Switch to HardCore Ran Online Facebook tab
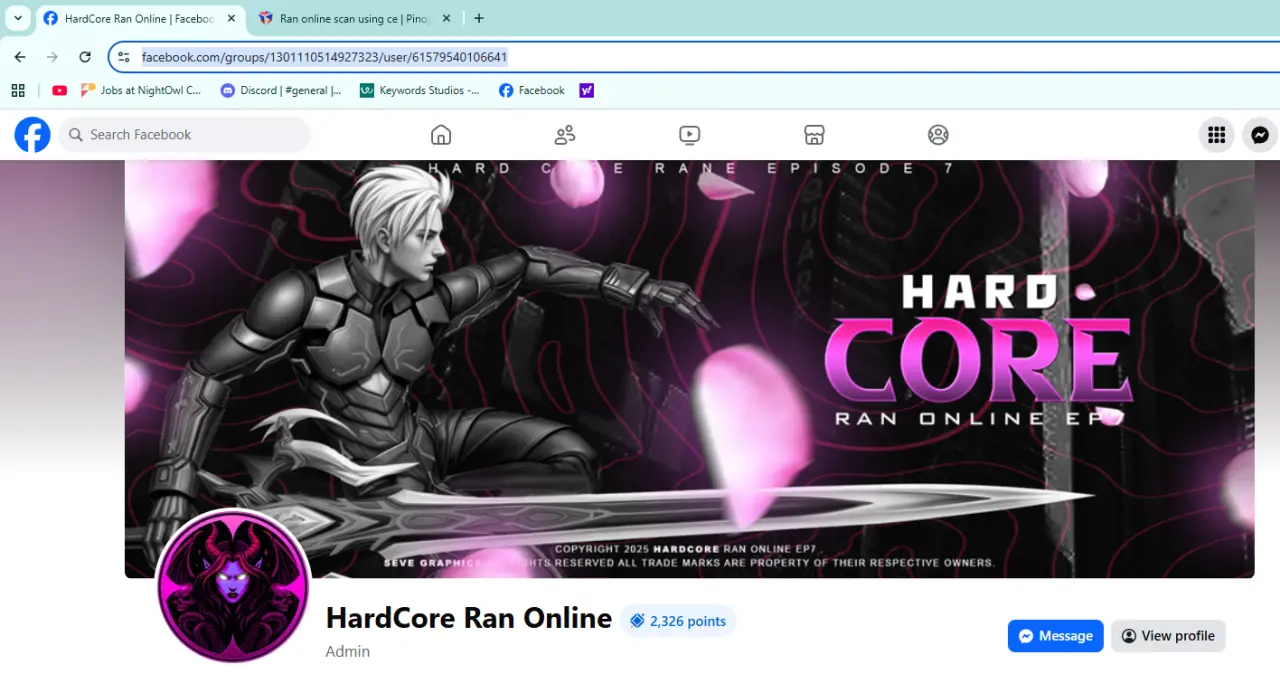 pyautogui.click(x=140, y=18)
